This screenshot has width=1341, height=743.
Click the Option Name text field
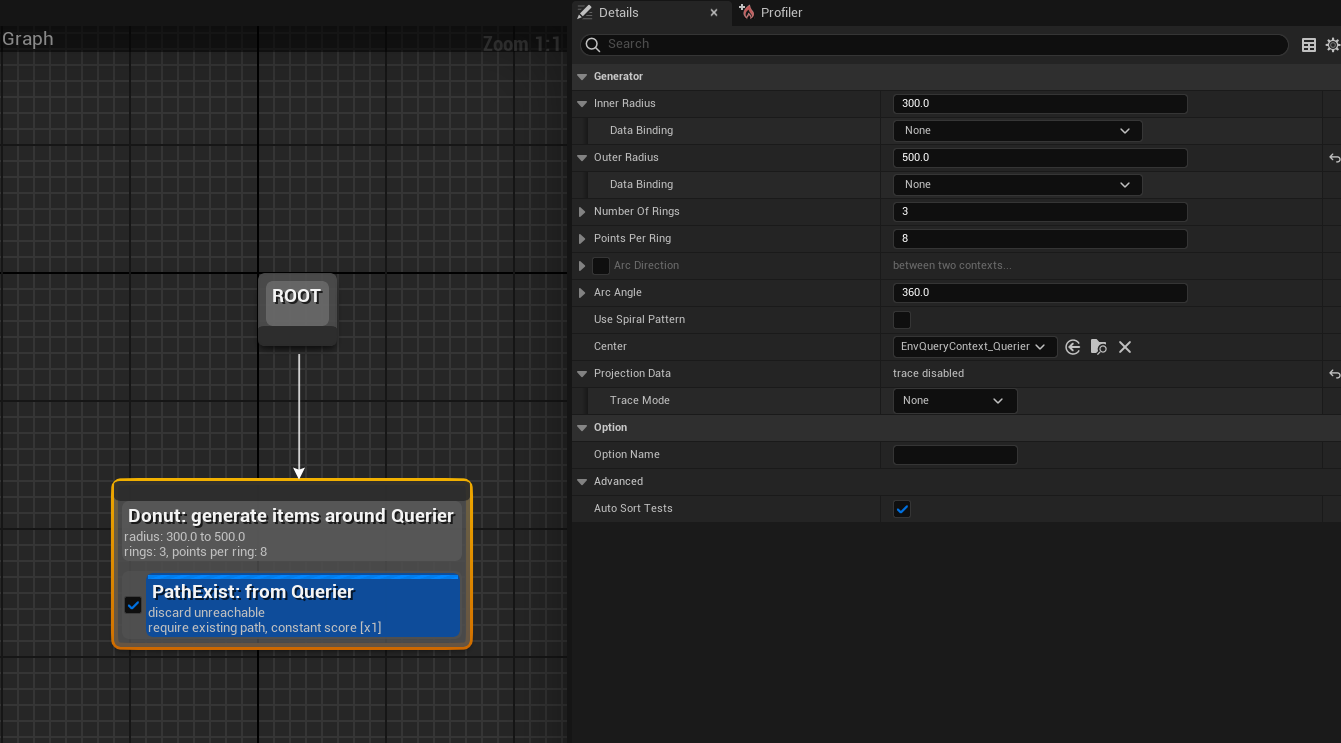tap(955, 455)
